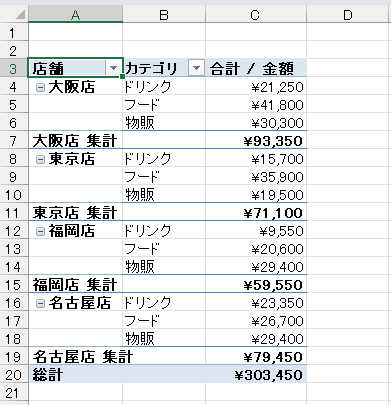The width and height of the screenshot is (391, 405).
Task: Select column D header
Action: [x=348, y=15]
